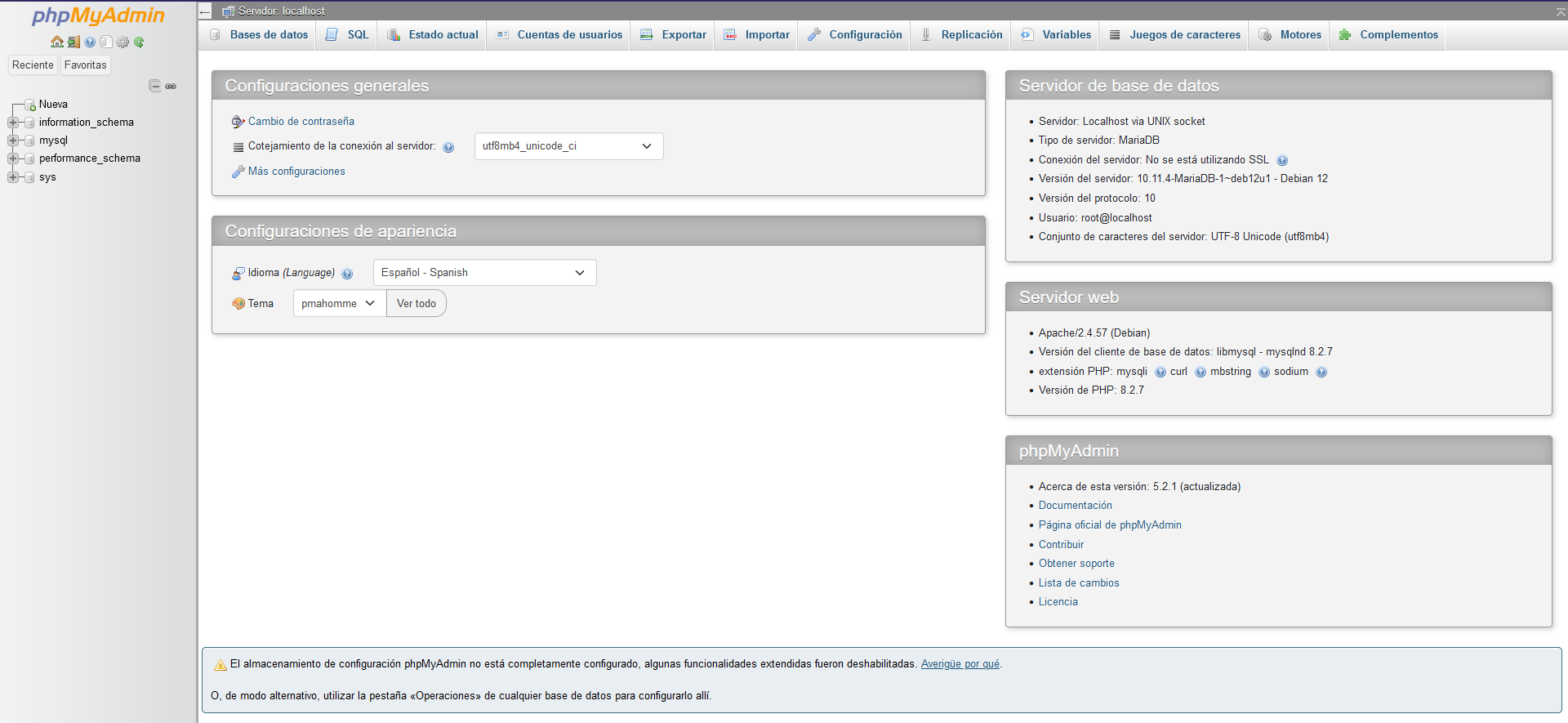The width and height of the screenshot is (1568, 723).
Task: Expand the sys database plus button
Action: (x=13, y=177)
